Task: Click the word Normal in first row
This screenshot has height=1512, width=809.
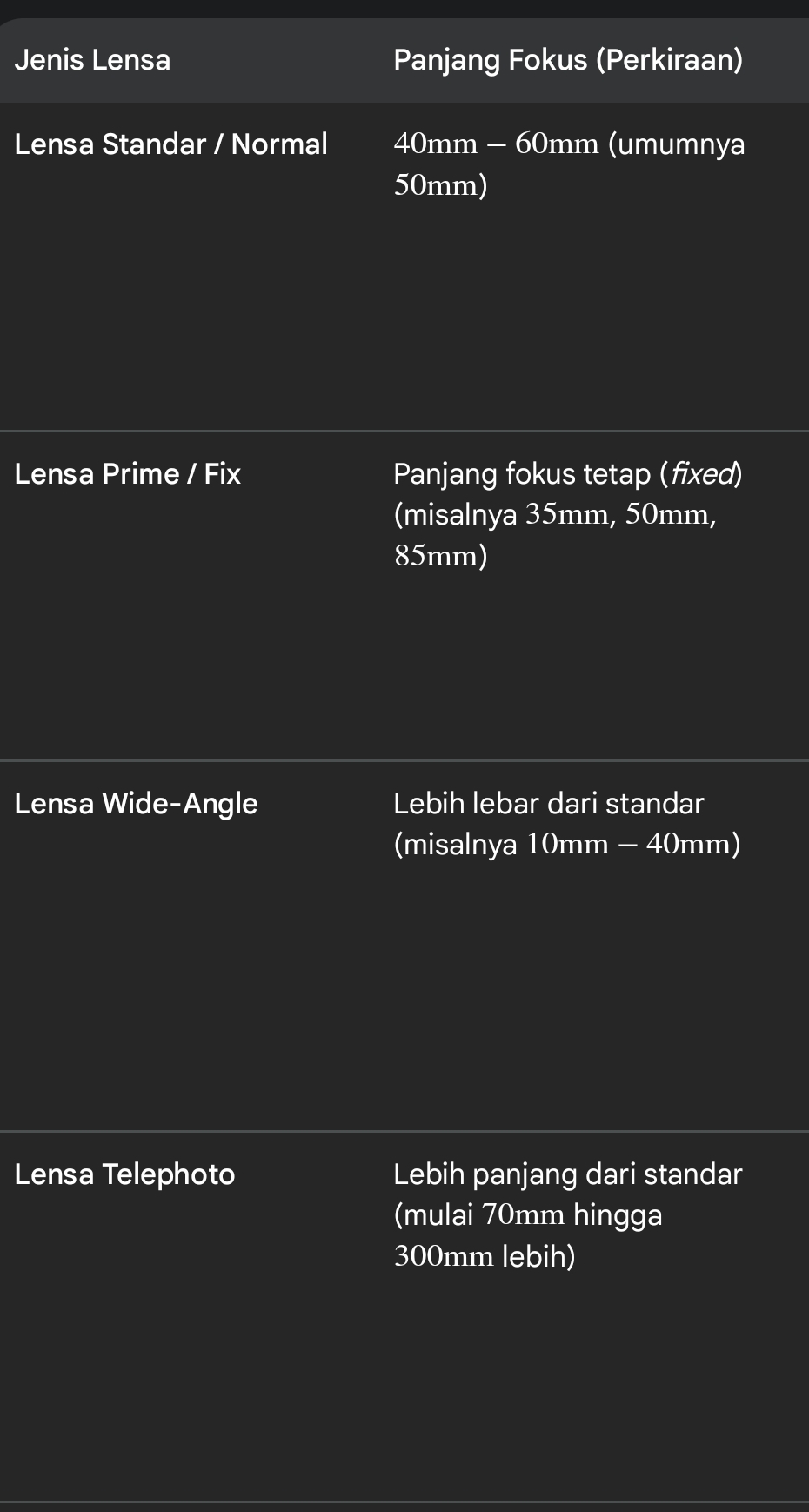Action: point(279,144)
